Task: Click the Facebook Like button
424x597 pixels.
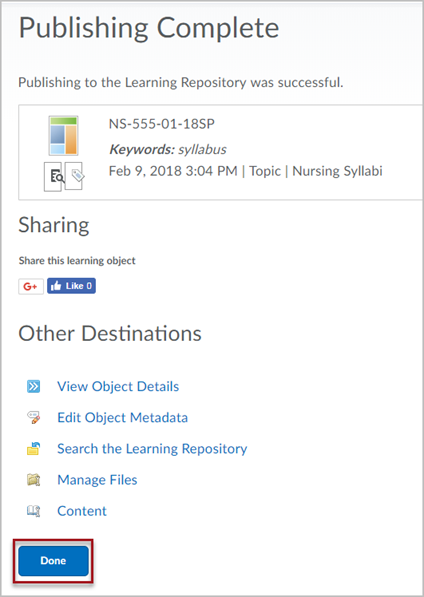Action: (x=72, y=286)
